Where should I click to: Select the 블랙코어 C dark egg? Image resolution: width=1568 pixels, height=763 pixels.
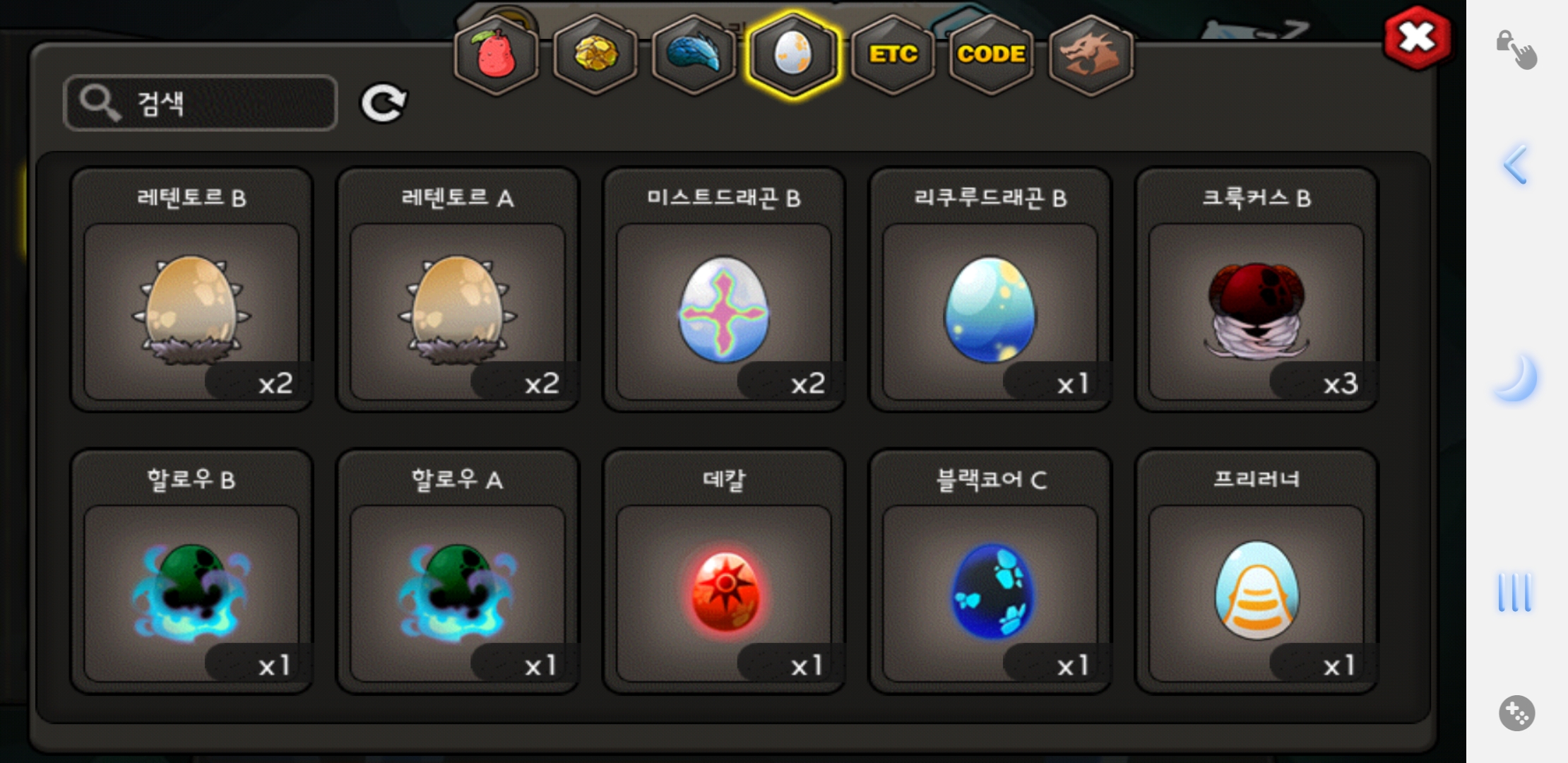pos(990,572)
